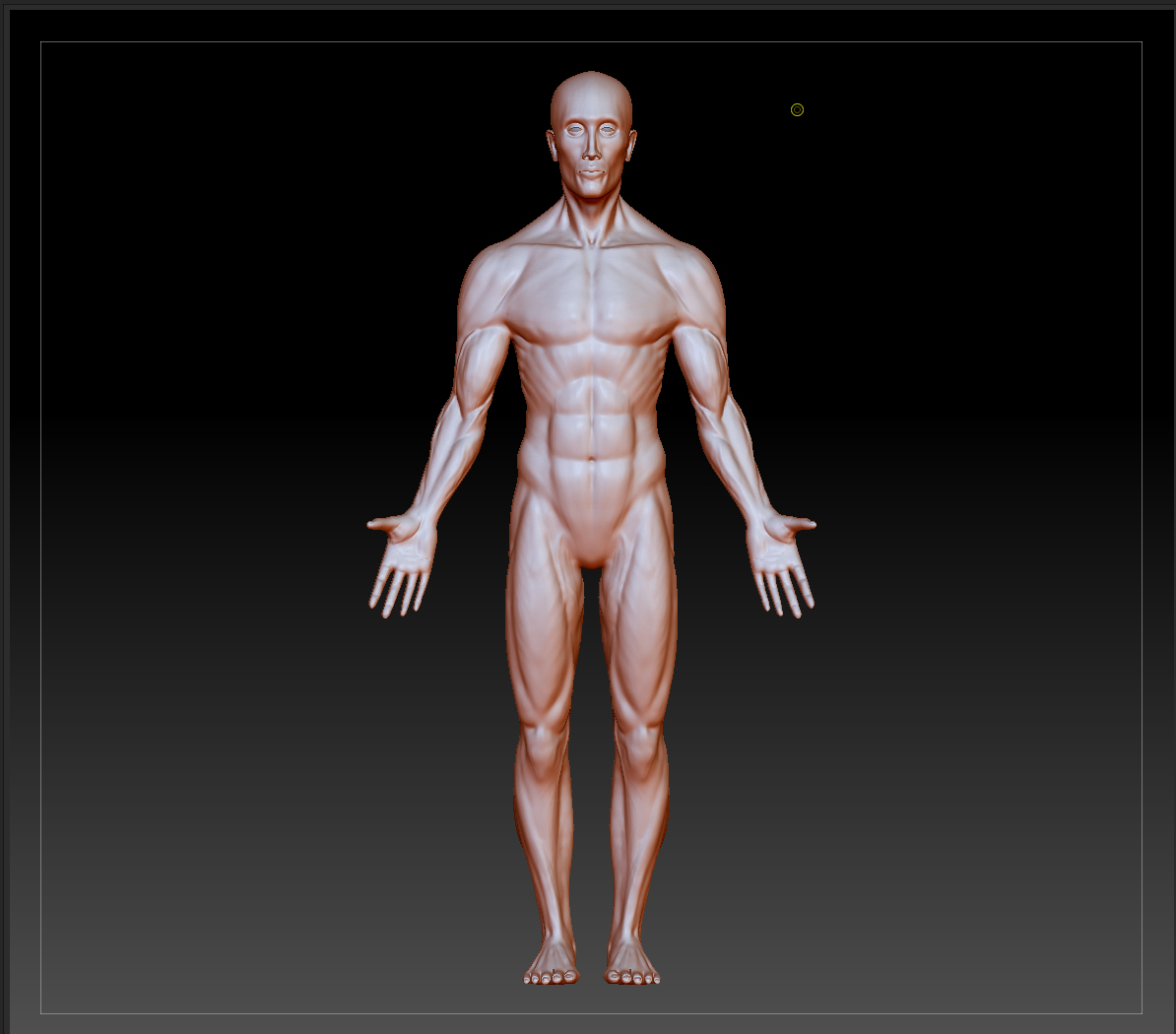Click the center of the model's neck

pos(591,219)
